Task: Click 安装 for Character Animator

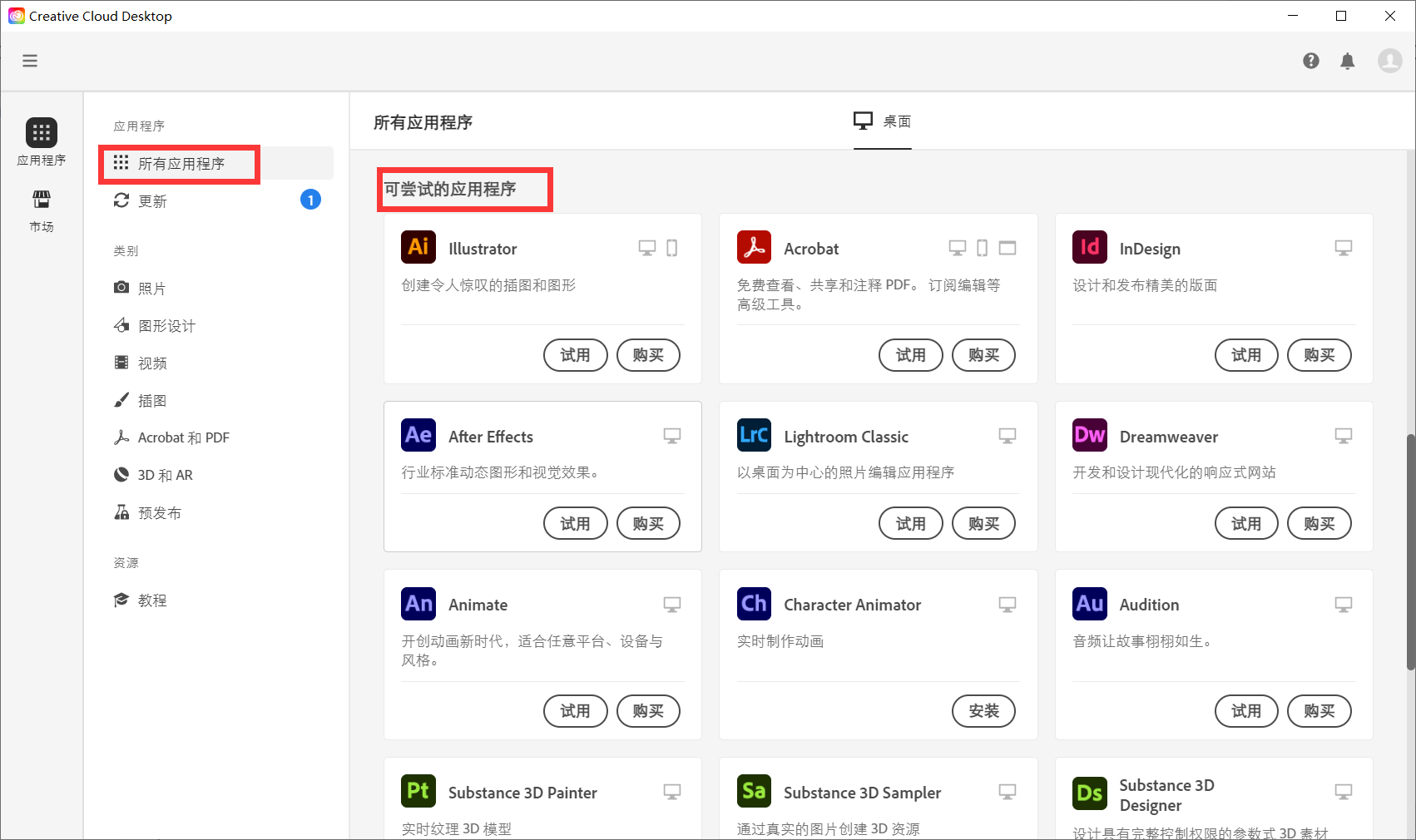Action: pos(983,711)
